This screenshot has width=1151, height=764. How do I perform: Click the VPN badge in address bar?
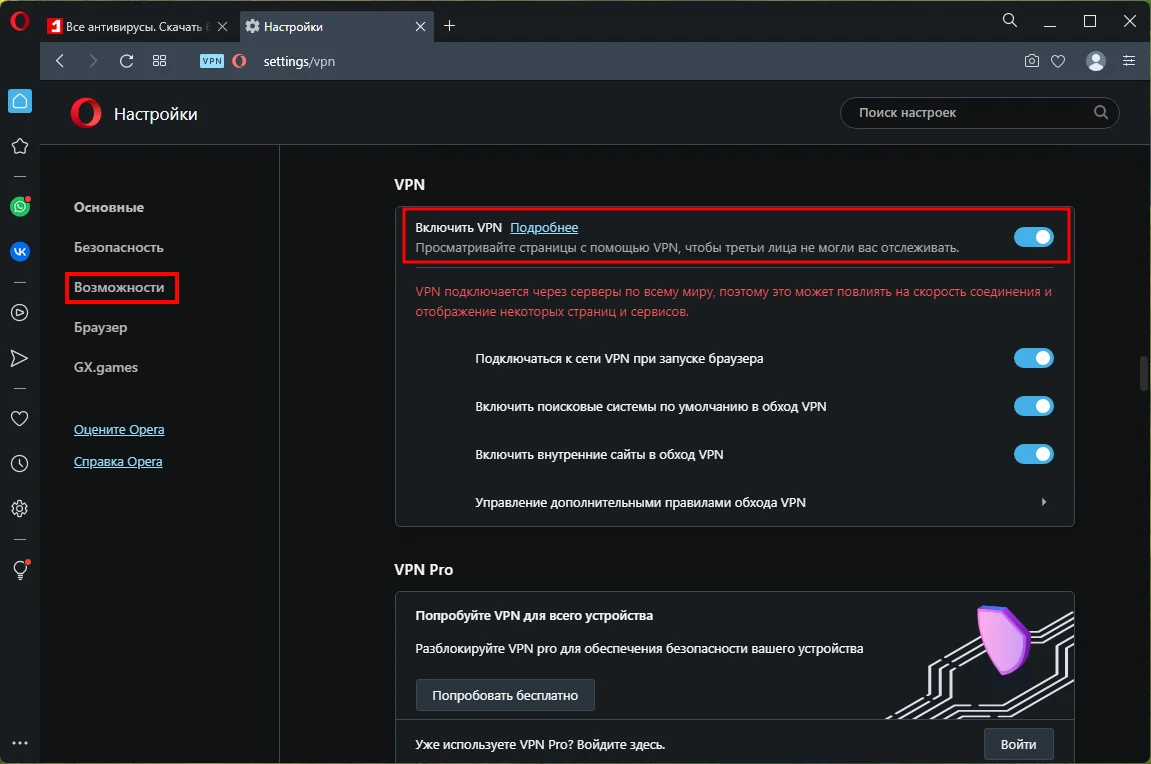pos(212,61)
